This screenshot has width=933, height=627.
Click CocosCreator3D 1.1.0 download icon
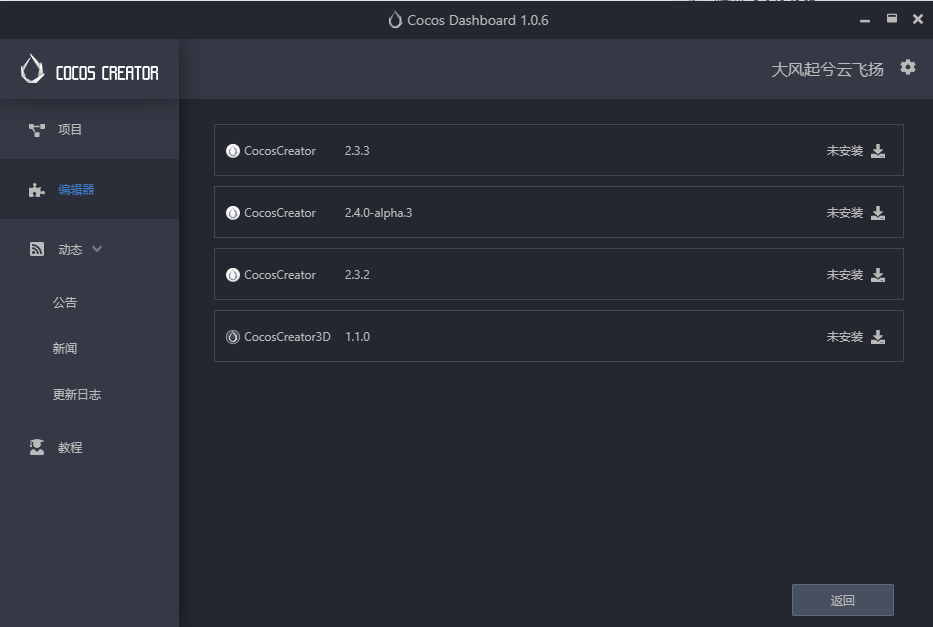(878, 337)
